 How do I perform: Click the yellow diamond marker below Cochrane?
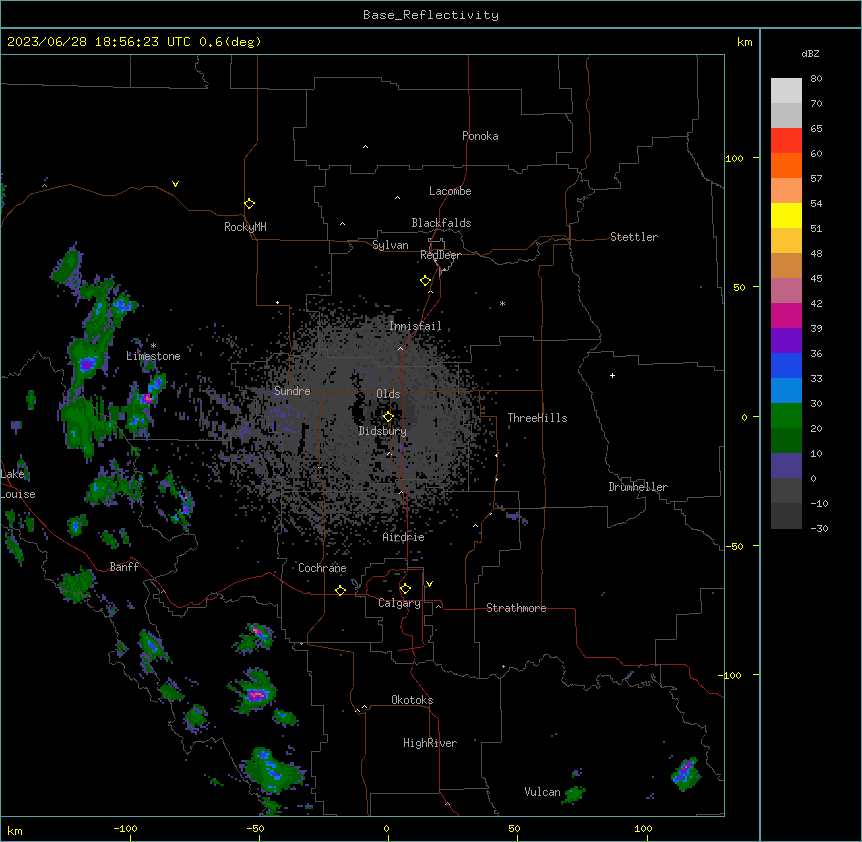click(340, 590)
